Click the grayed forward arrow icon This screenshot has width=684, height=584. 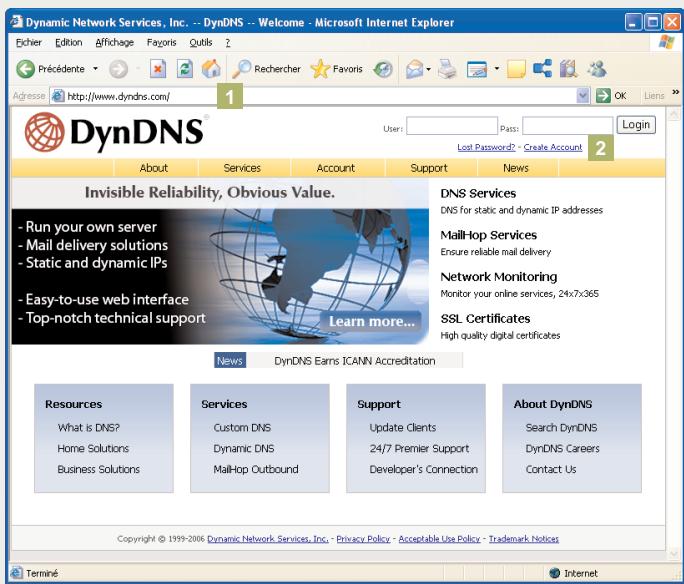[x=118, y=69]
